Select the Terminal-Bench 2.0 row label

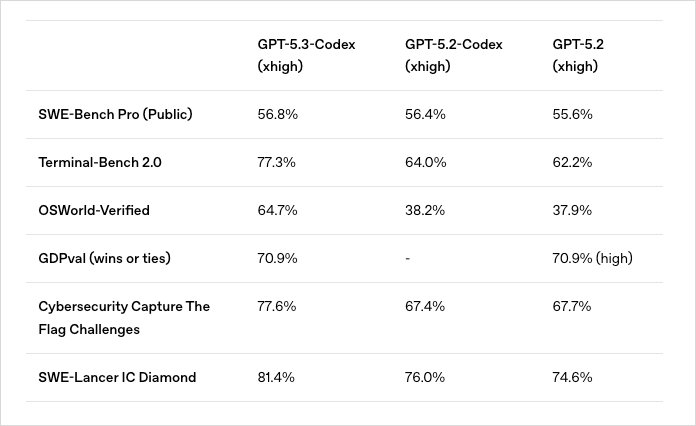(x=100, y=162)
